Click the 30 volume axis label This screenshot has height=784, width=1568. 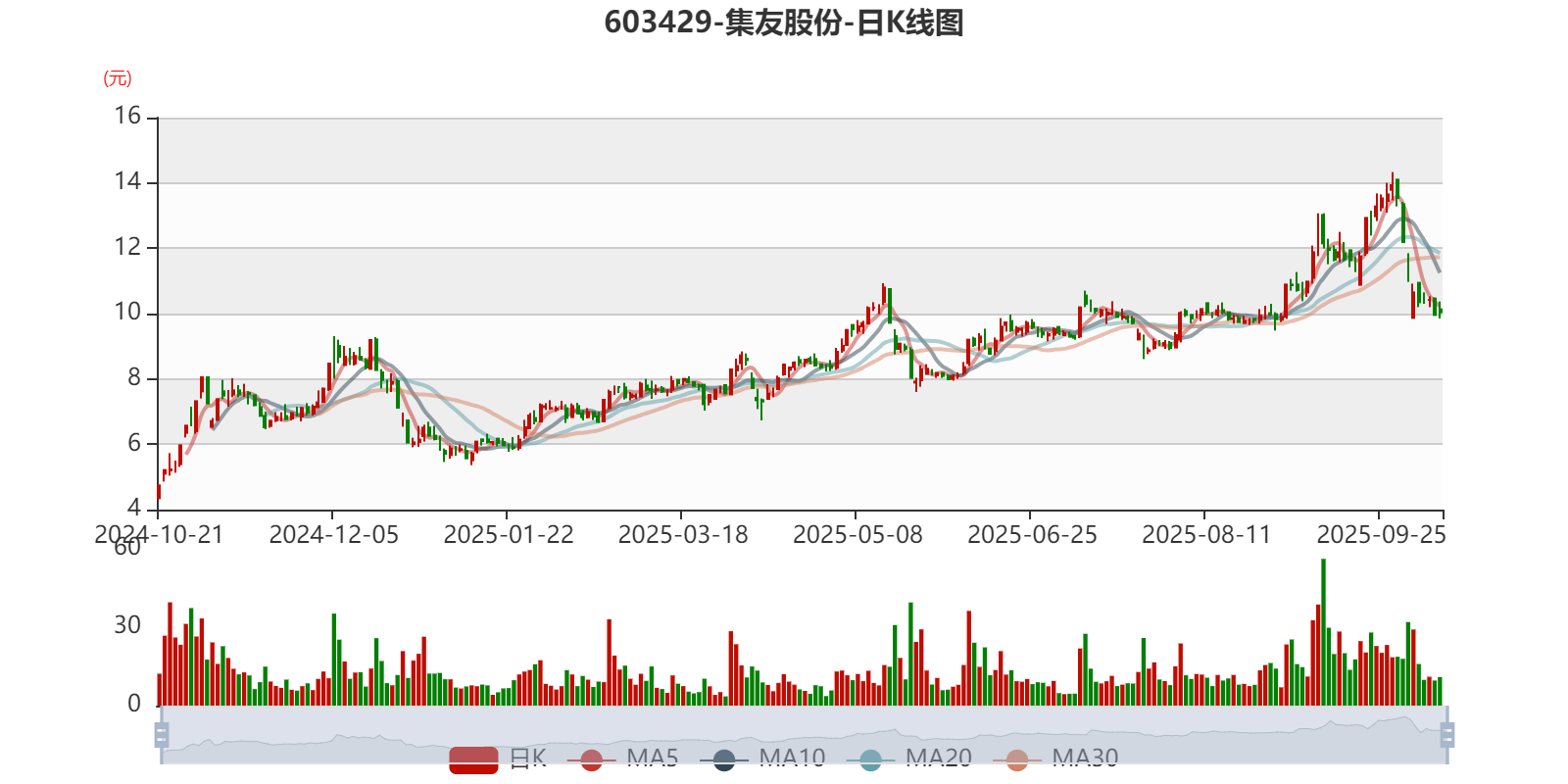pos(127,625)
